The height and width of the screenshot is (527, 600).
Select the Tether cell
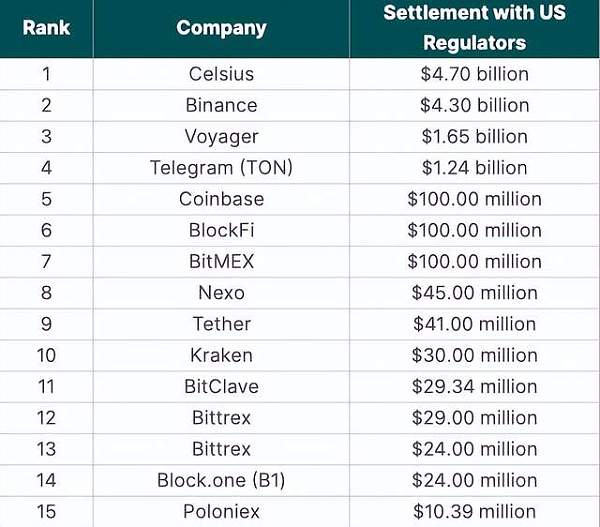(221, 324)
